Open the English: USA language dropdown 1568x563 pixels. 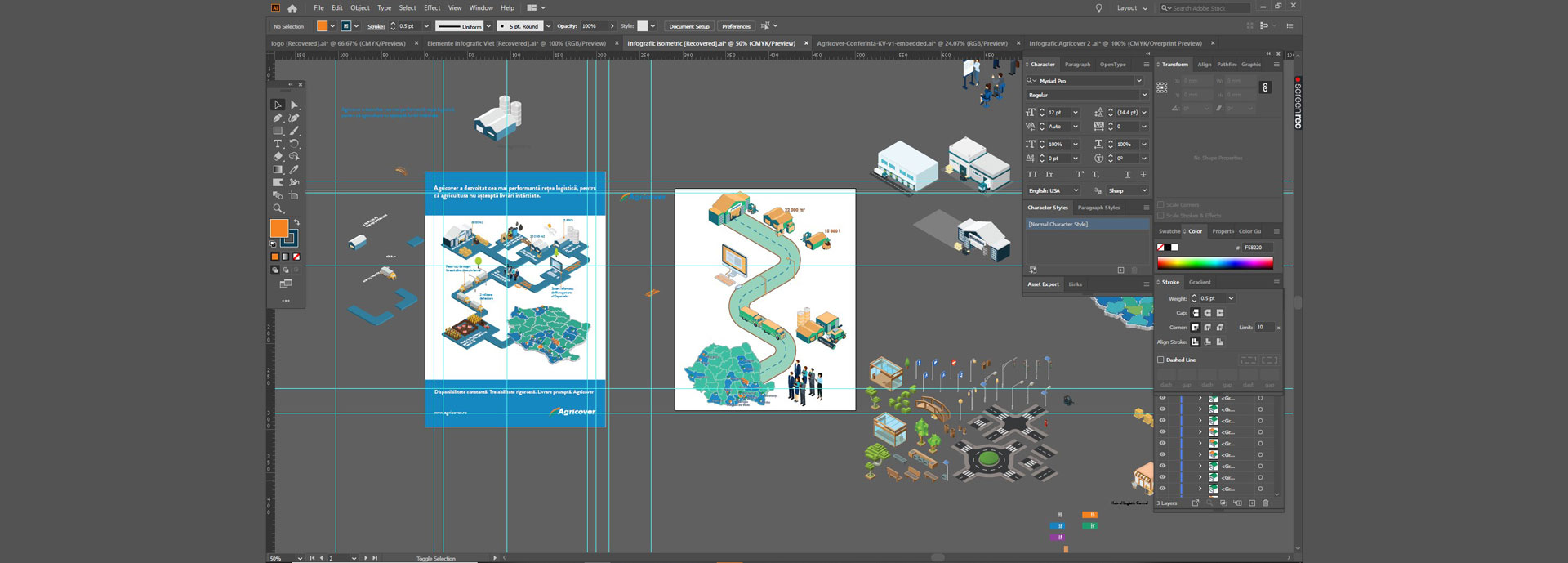point(1076,190)
